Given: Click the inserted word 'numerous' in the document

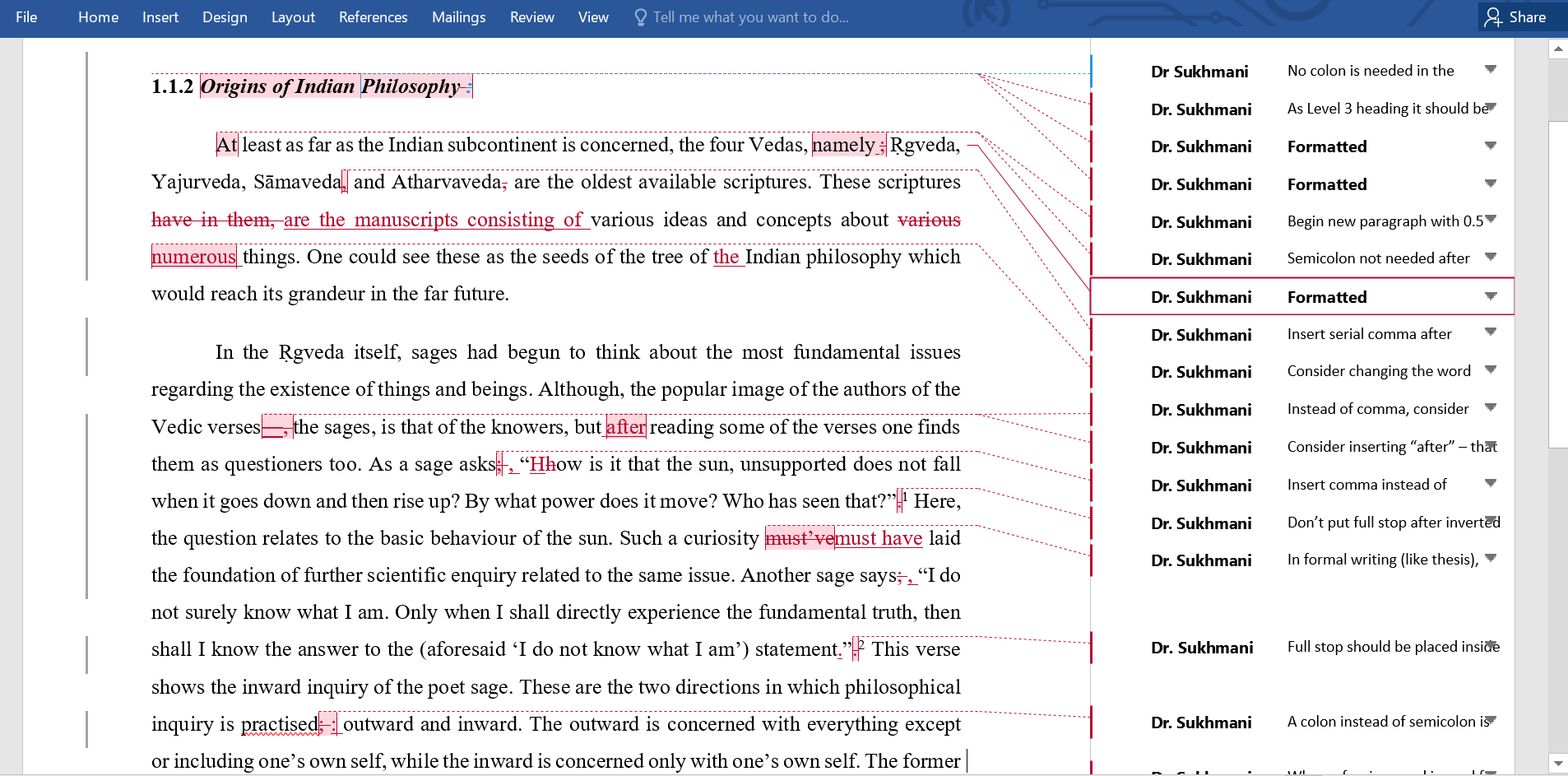Looking at the screenshot, I should (194, 257).
